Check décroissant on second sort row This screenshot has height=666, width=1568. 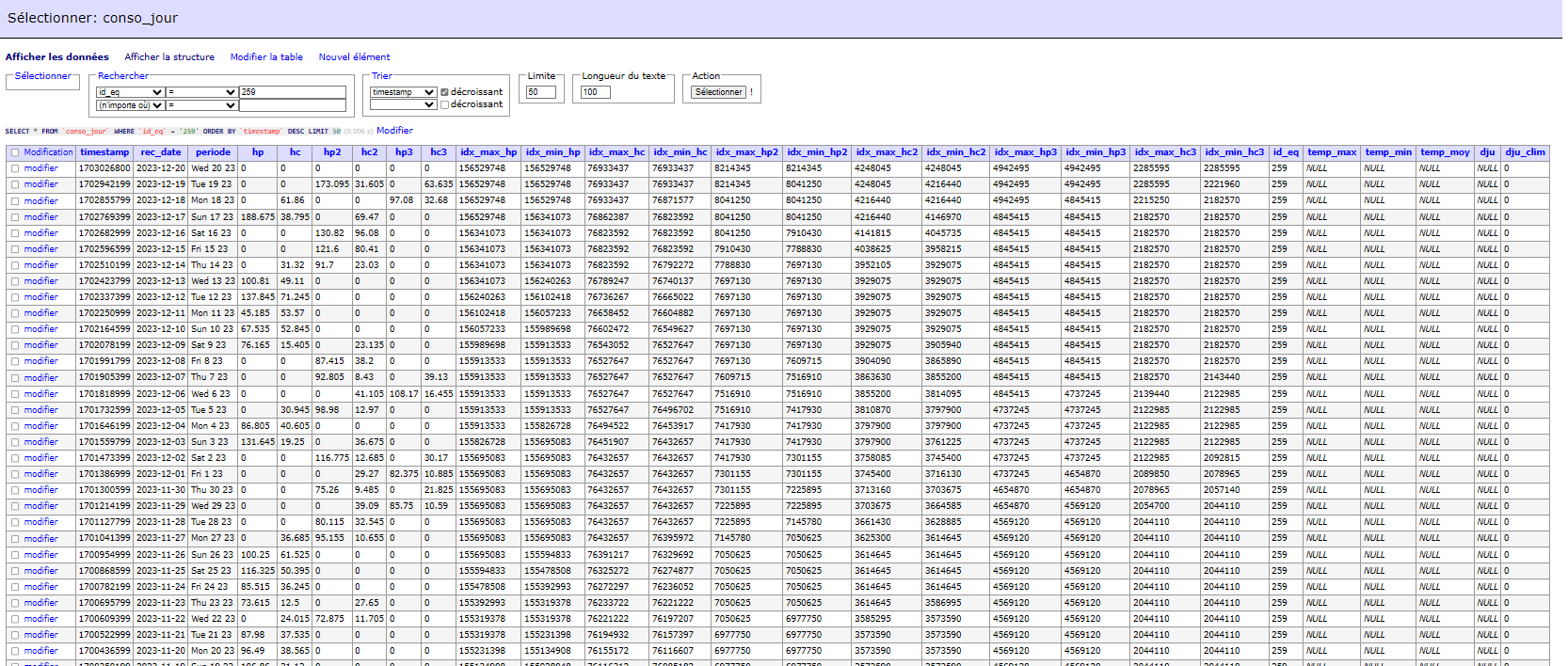point(444,104)
